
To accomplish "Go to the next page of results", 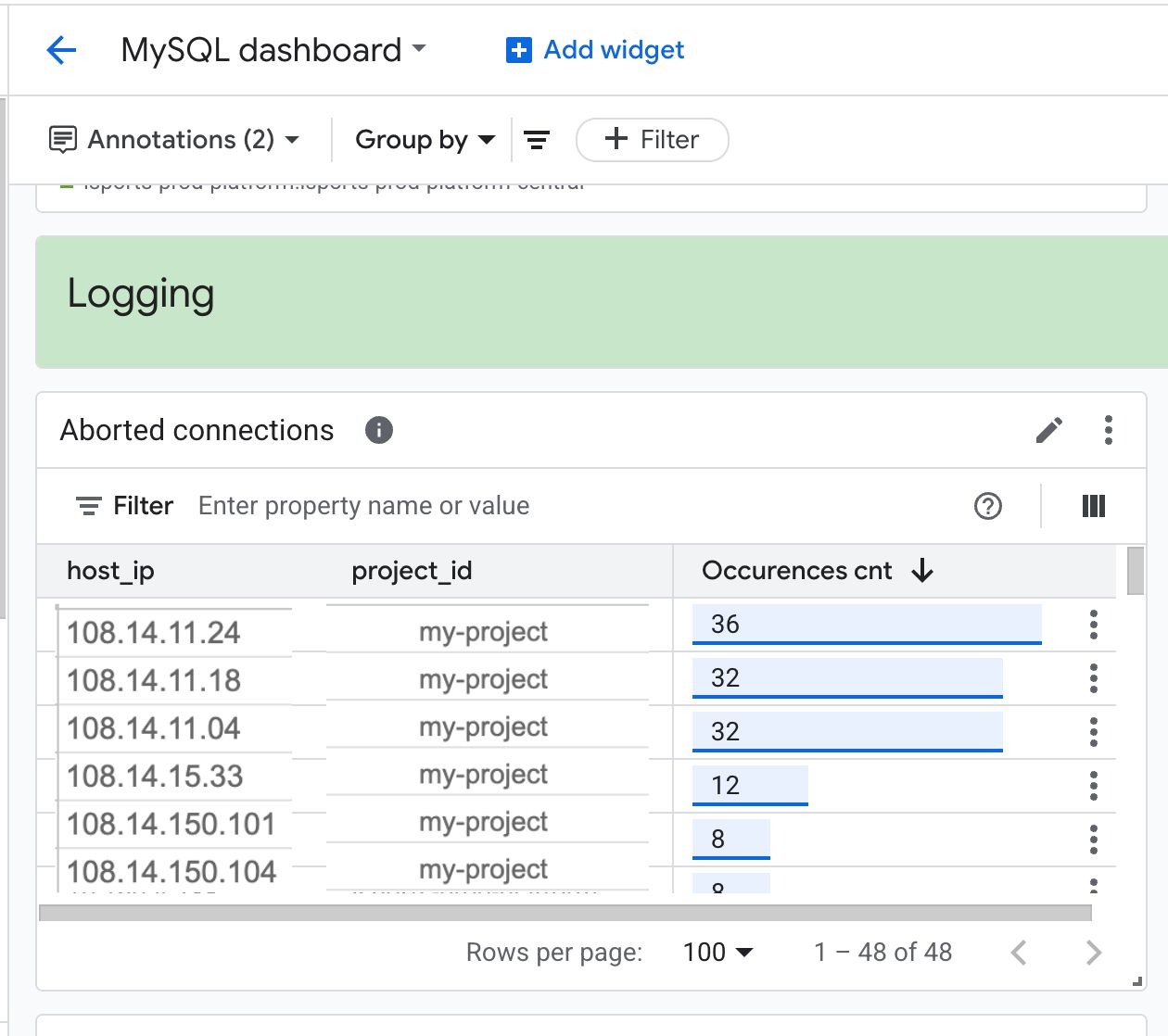I will point(1093,952).
